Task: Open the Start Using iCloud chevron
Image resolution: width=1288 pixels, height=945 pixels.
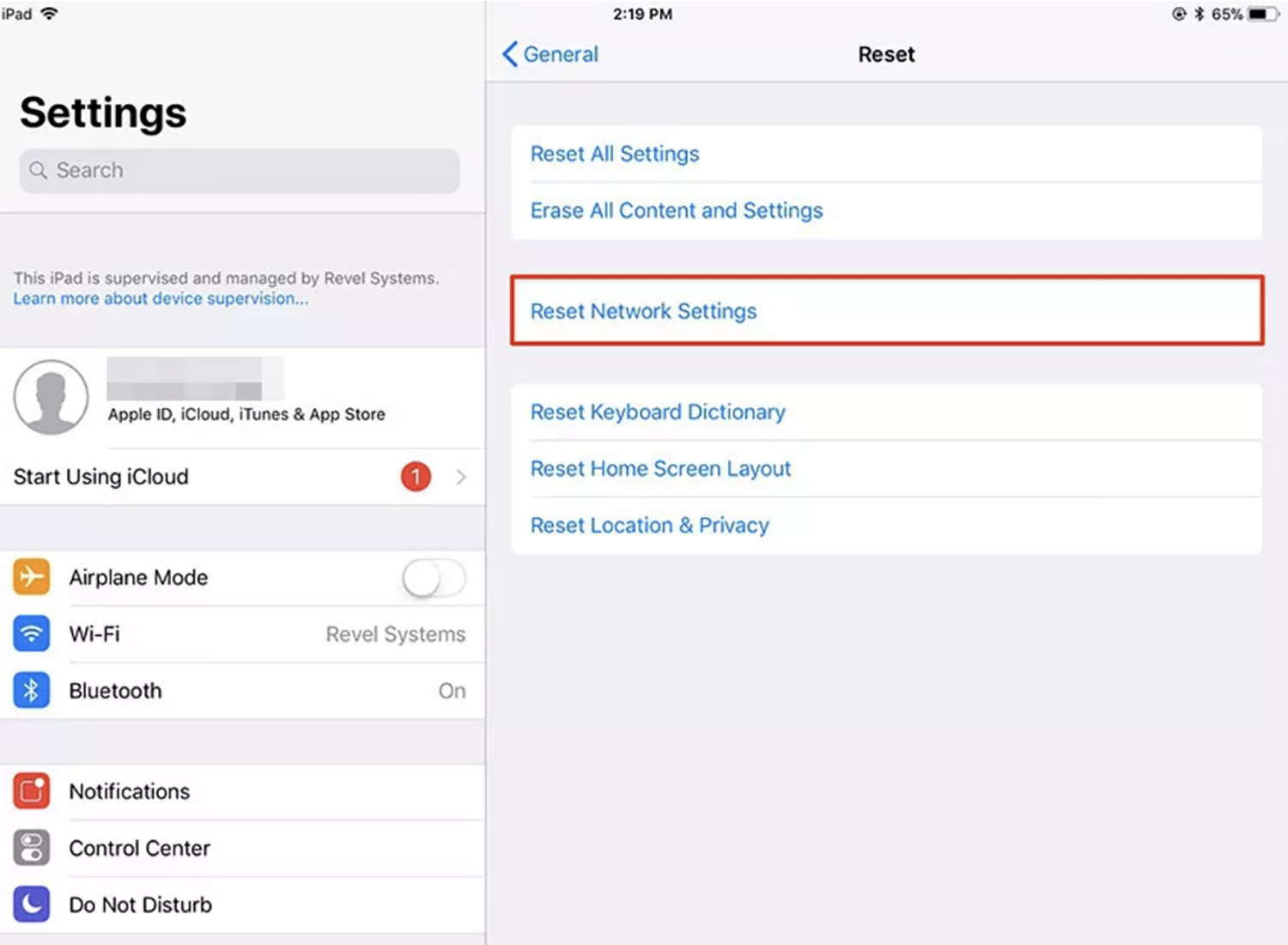Action: click(461, 477)
